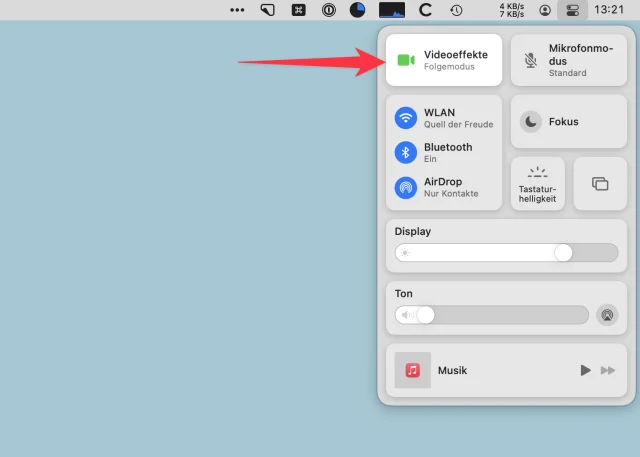The height and width of the screenshot is (457, 640).
Task: Open the user account menu bar icon
Action: click(x=544, y=10)
